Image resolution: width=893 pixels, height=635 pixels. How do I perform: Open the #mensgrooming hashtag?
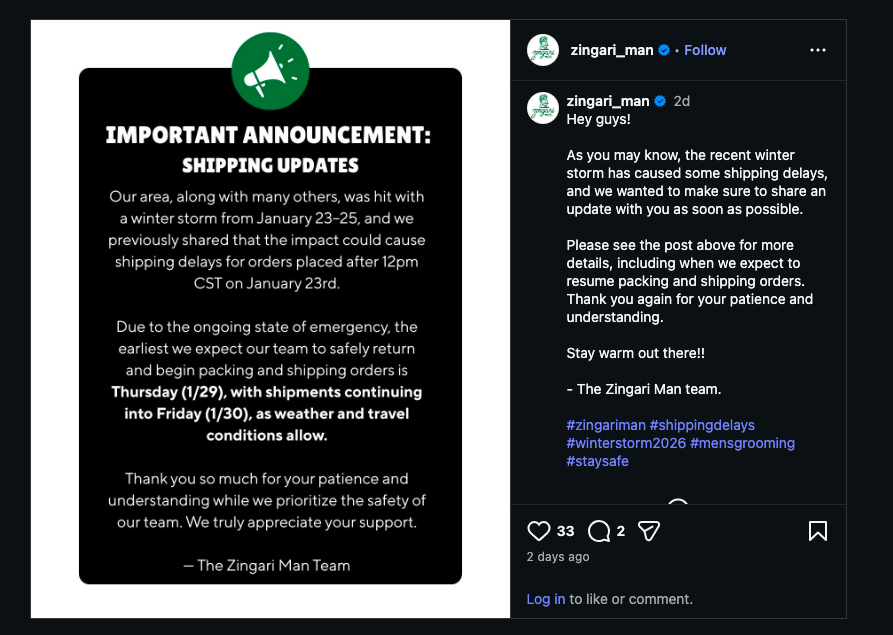(742, 443)
